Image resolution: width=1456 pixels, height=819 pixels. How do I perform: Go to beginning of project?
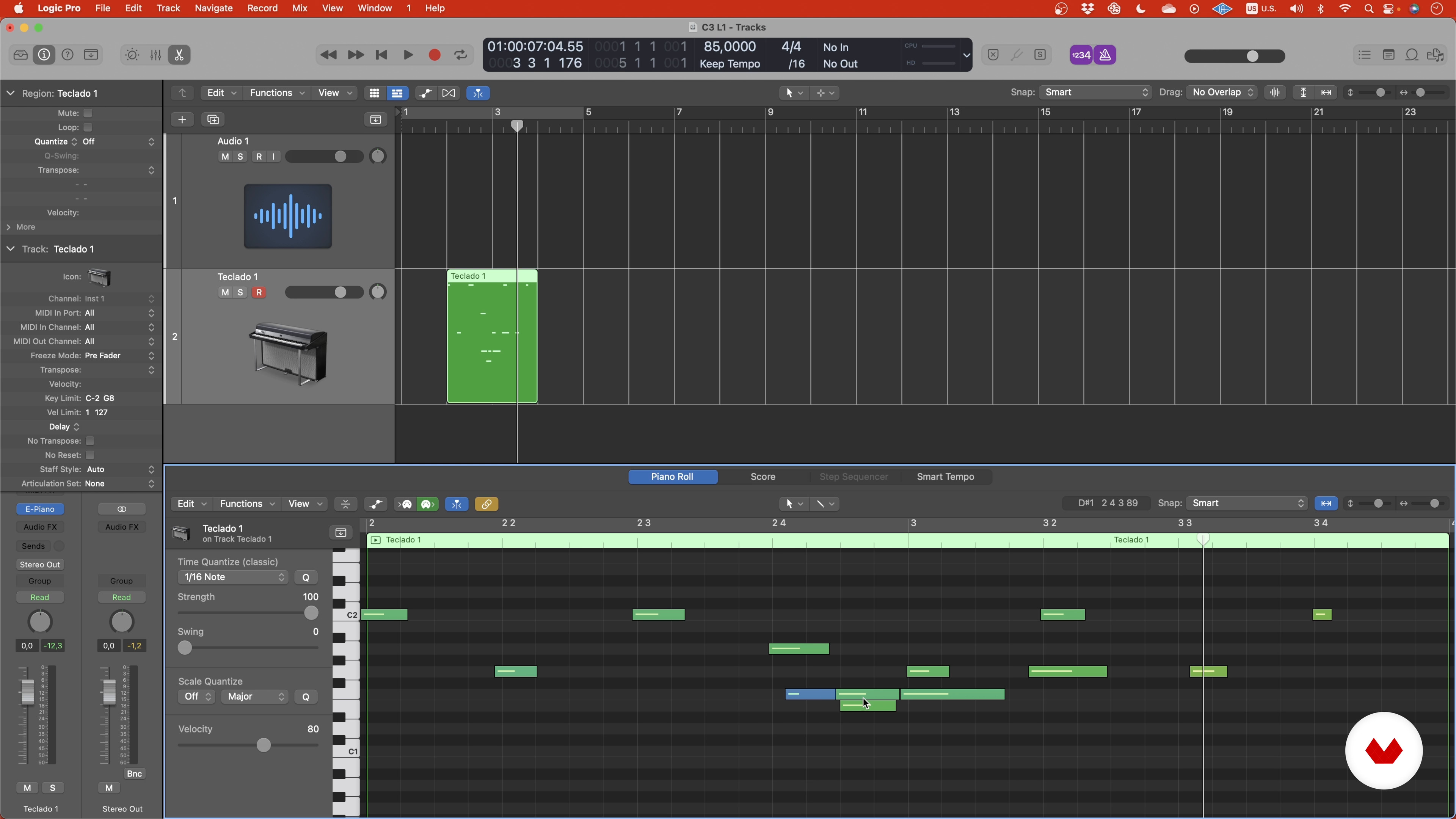coord(381,55)
